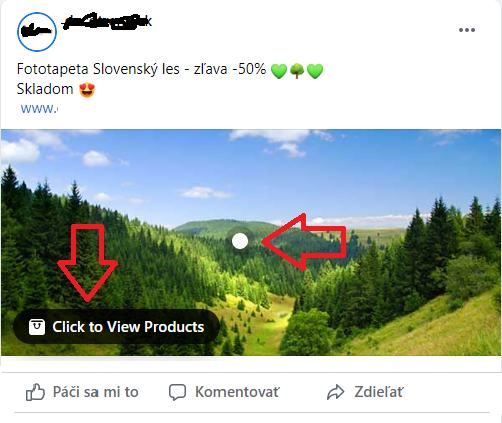
Task: Select the Zdieľať label
Action: tap(379, 392)
